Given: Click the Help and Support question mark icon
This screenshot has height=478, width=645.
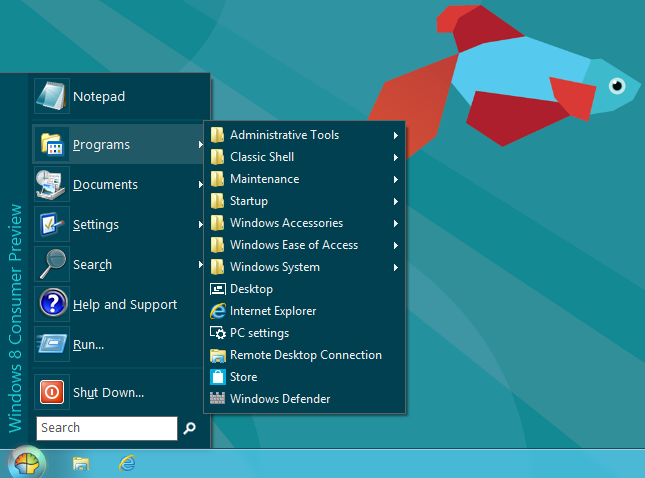Looking at the screenshot, I should point(53,303).
